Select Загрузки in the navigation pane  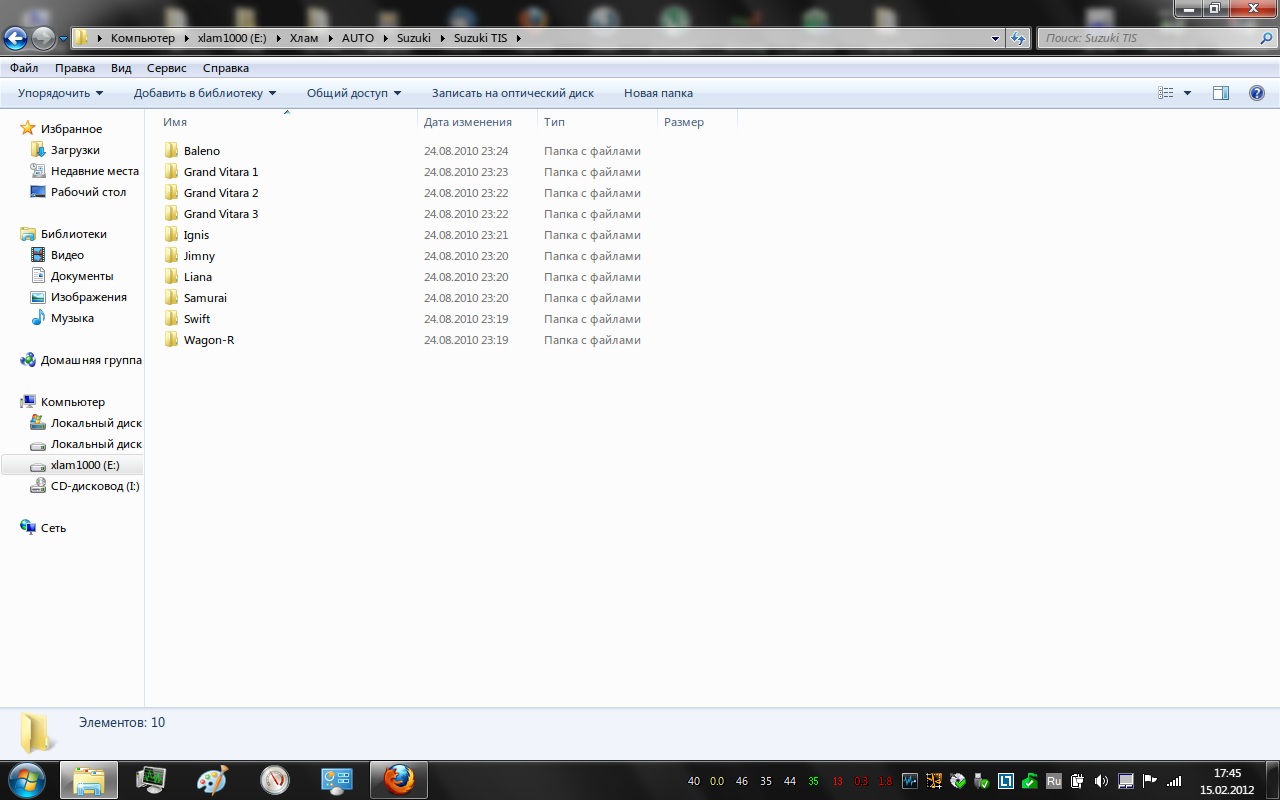coord(75,150)
